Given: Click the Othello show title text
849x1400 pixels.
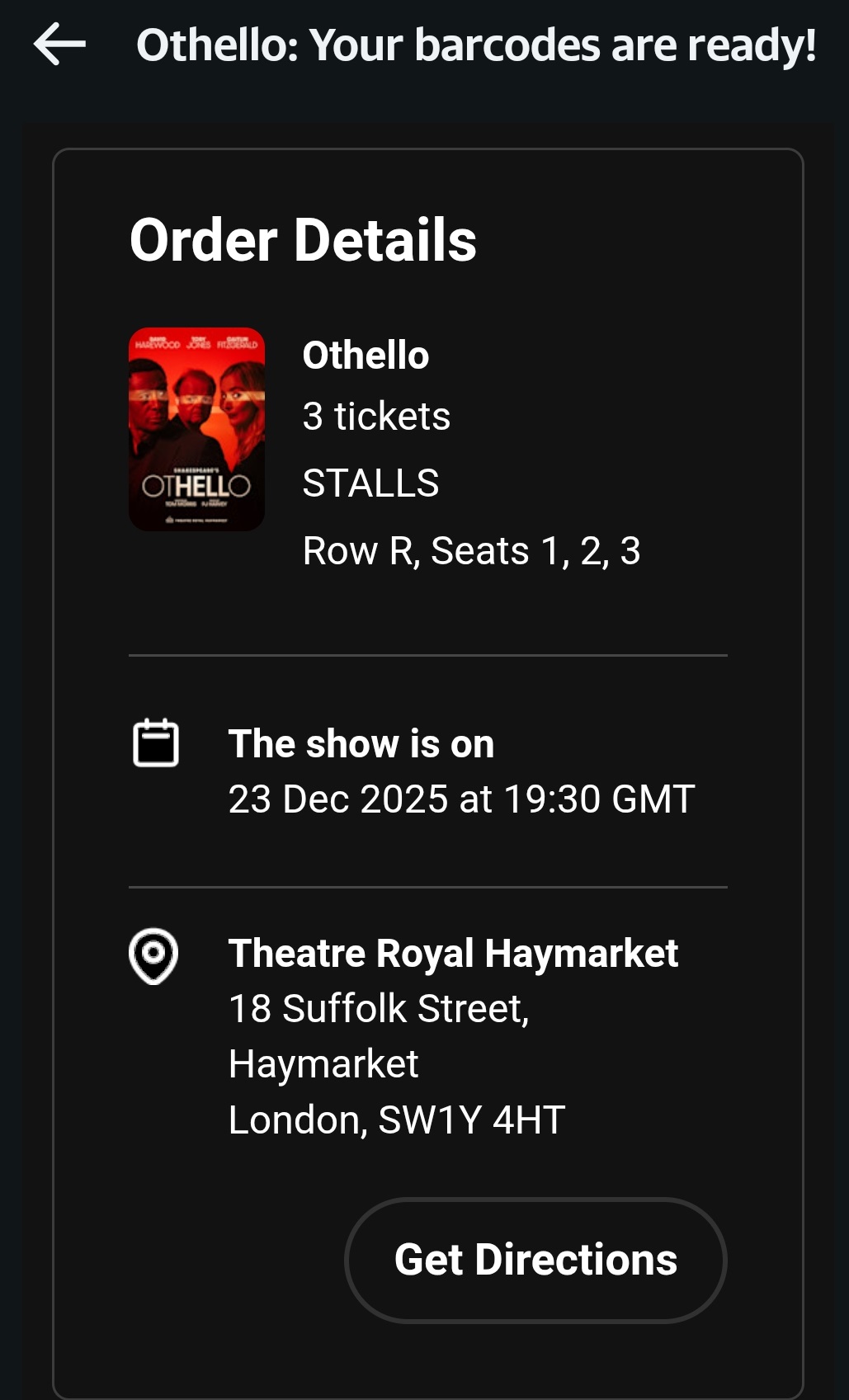Looking at the screenshot, I should (x=366, y=356).
